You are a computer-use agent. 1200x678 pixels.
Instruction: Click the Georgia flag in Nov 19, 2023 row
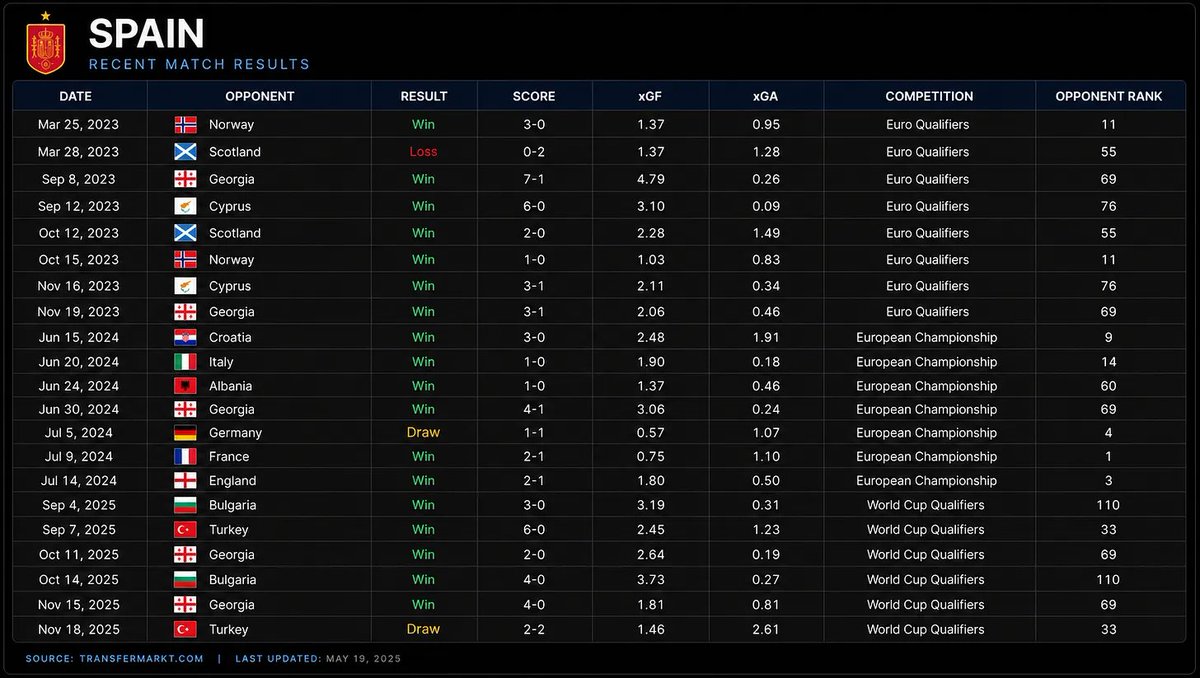(186, 312)
